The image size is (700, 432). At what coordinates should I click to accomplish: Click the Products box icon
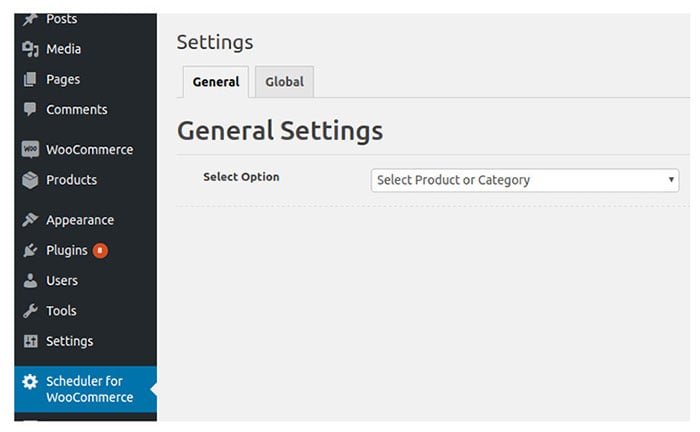click(x=30, y=180)
